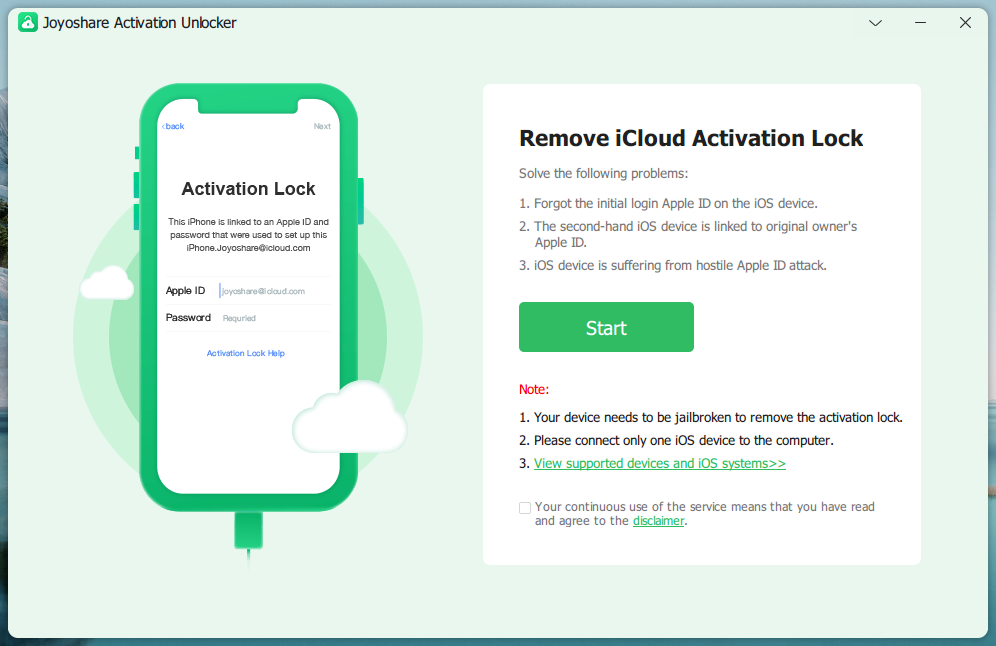Screen dimensions: 996x646
Task: Click the Remove iCloud Activation Lock heading
Action: pos(691,138)
